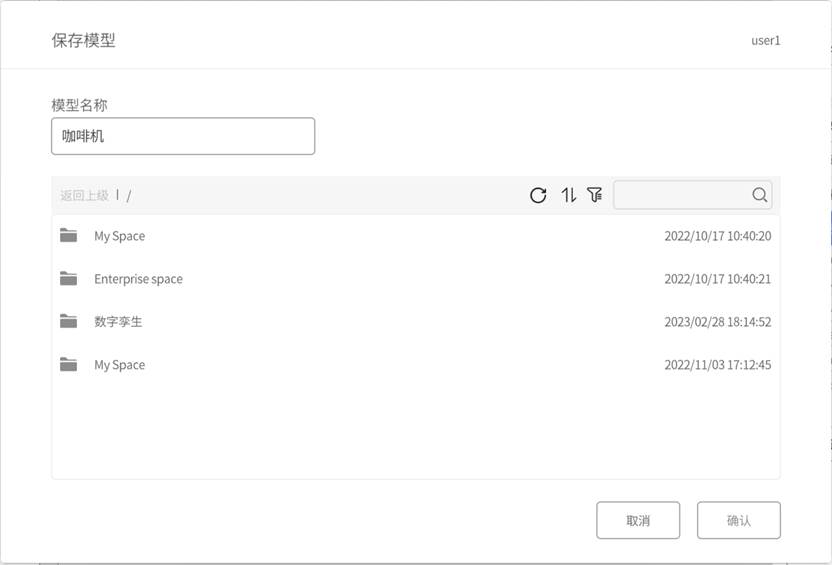Select the 数字孪生 folder icon
The height and width of the screenshot is (565, 832).
pyautogui.click(x=68, y=321)
